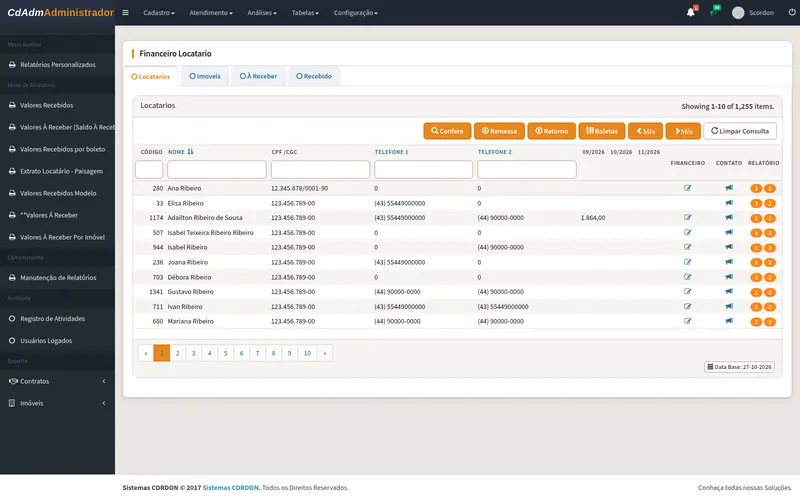Click the next page arrow

324,353
